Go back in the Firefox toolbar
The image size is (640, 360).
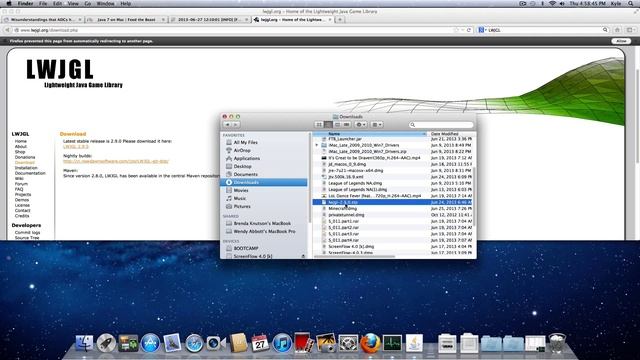(x=7, y=30)
